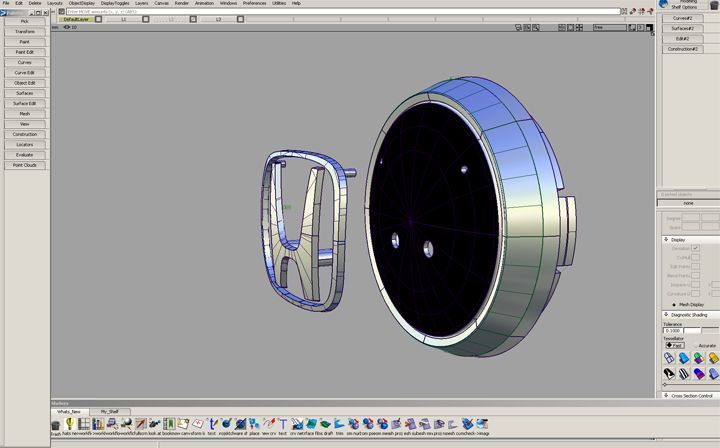Viewport: 720px width, 448px height.
Task: Open the Surfaces palette button
Action: click(x=24, y=93)
